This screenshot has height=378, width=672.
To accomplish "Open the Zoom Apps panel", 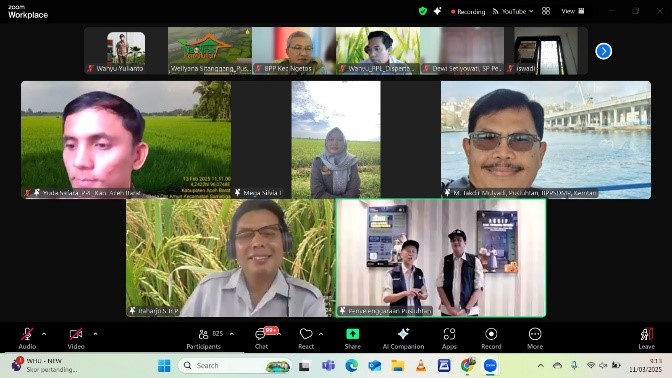I will tap(449, 338).
